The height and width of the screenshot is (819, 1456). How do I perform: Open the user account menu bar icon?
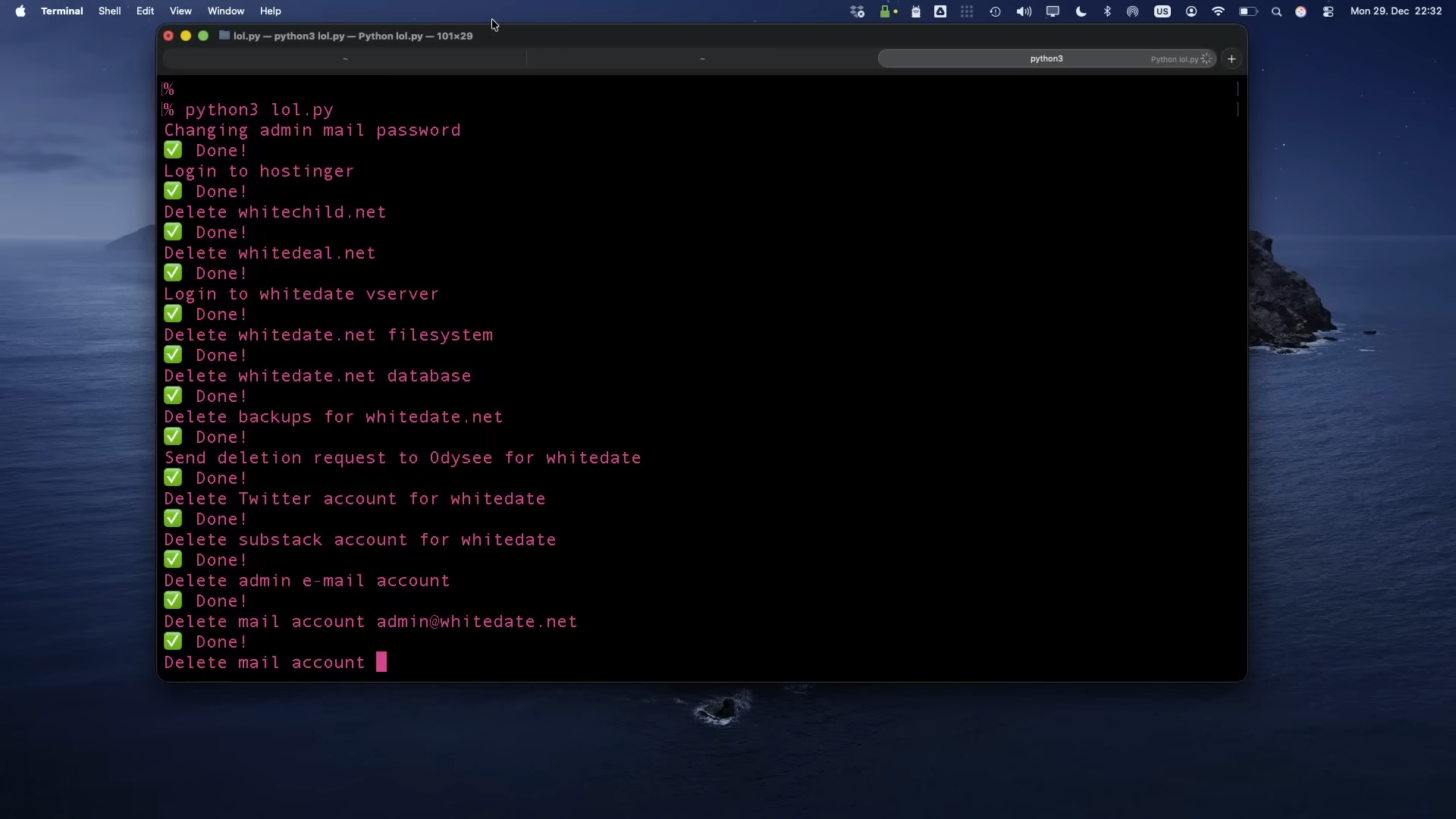[1191, 11]
